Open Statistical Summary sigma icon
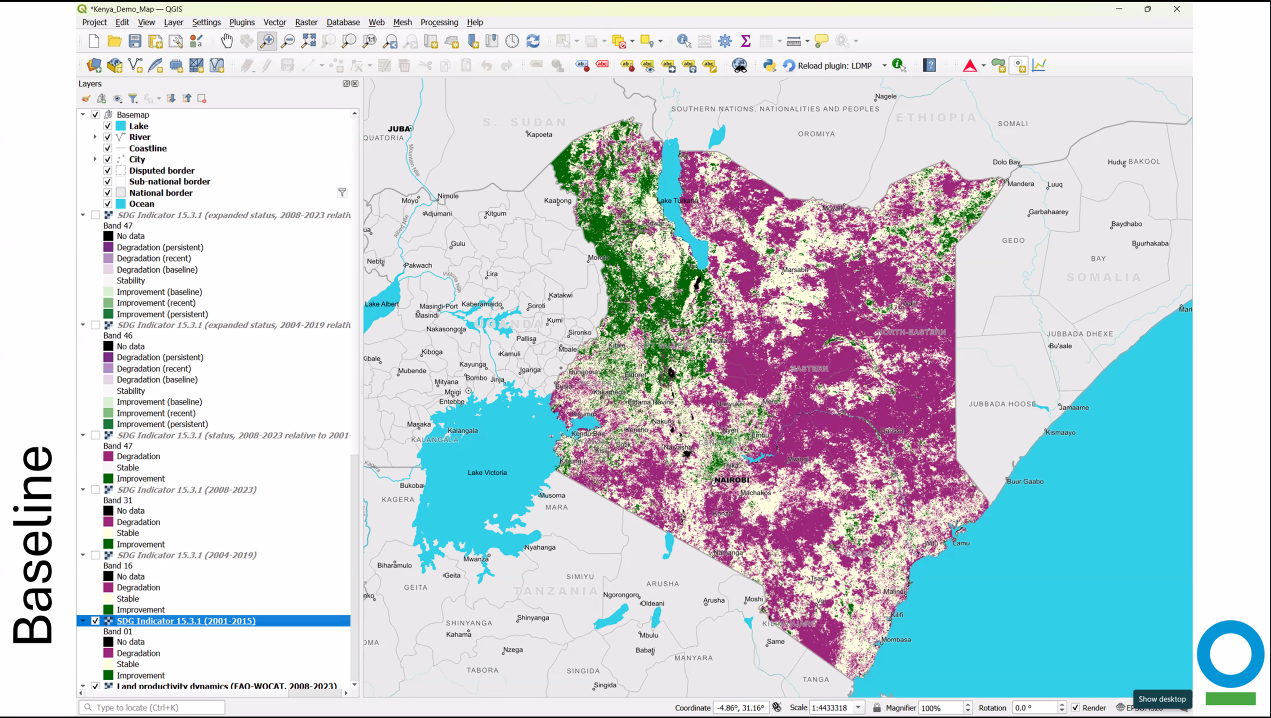This screenshot has height=718, width=1271. point(745,41)
